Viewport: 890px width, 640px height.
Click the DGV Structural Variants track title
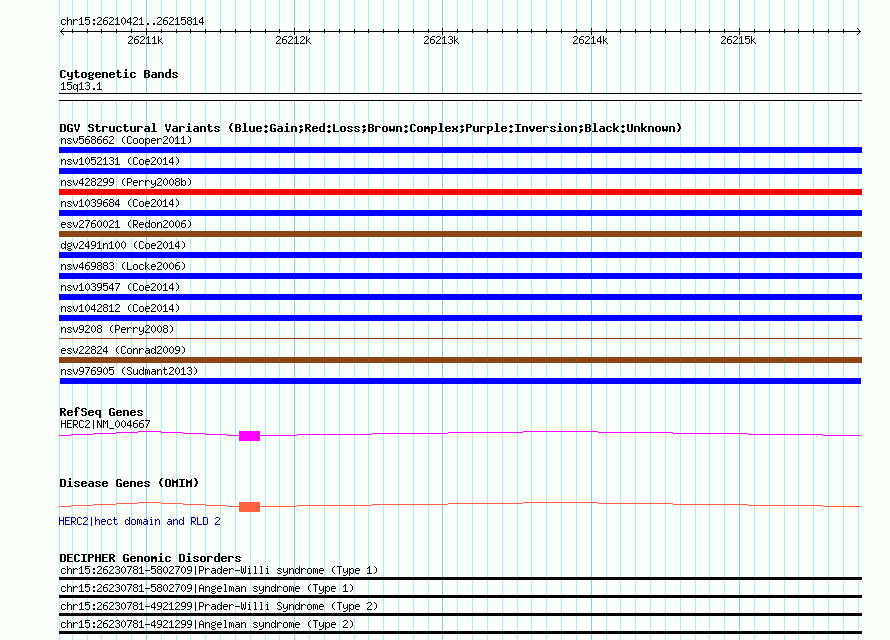(370, 128)
